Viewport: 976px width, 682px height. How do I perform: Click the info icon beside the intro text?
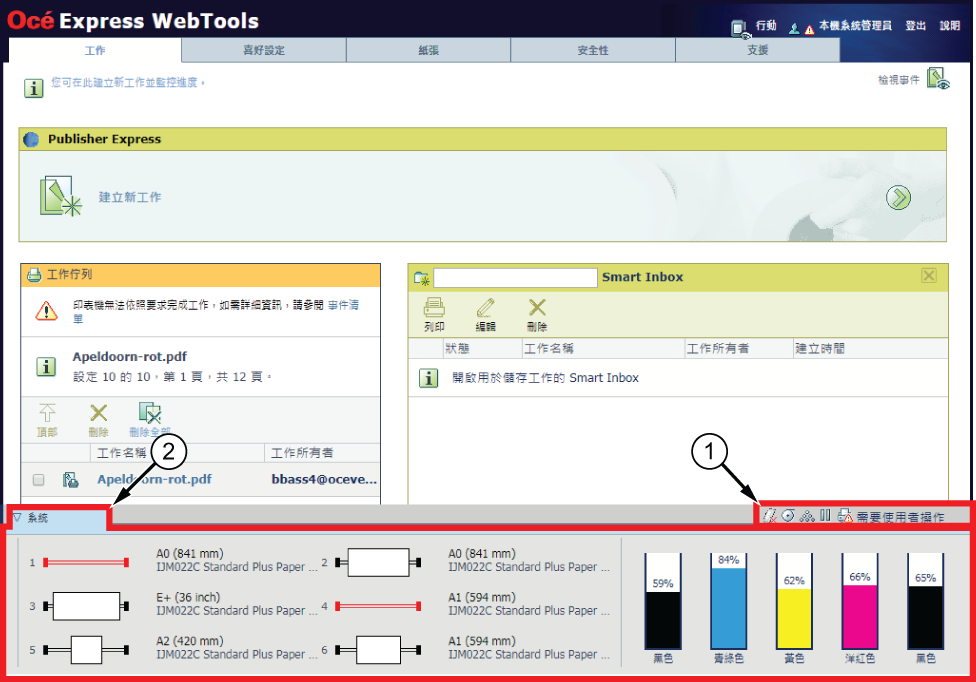(x=34, y=88)
